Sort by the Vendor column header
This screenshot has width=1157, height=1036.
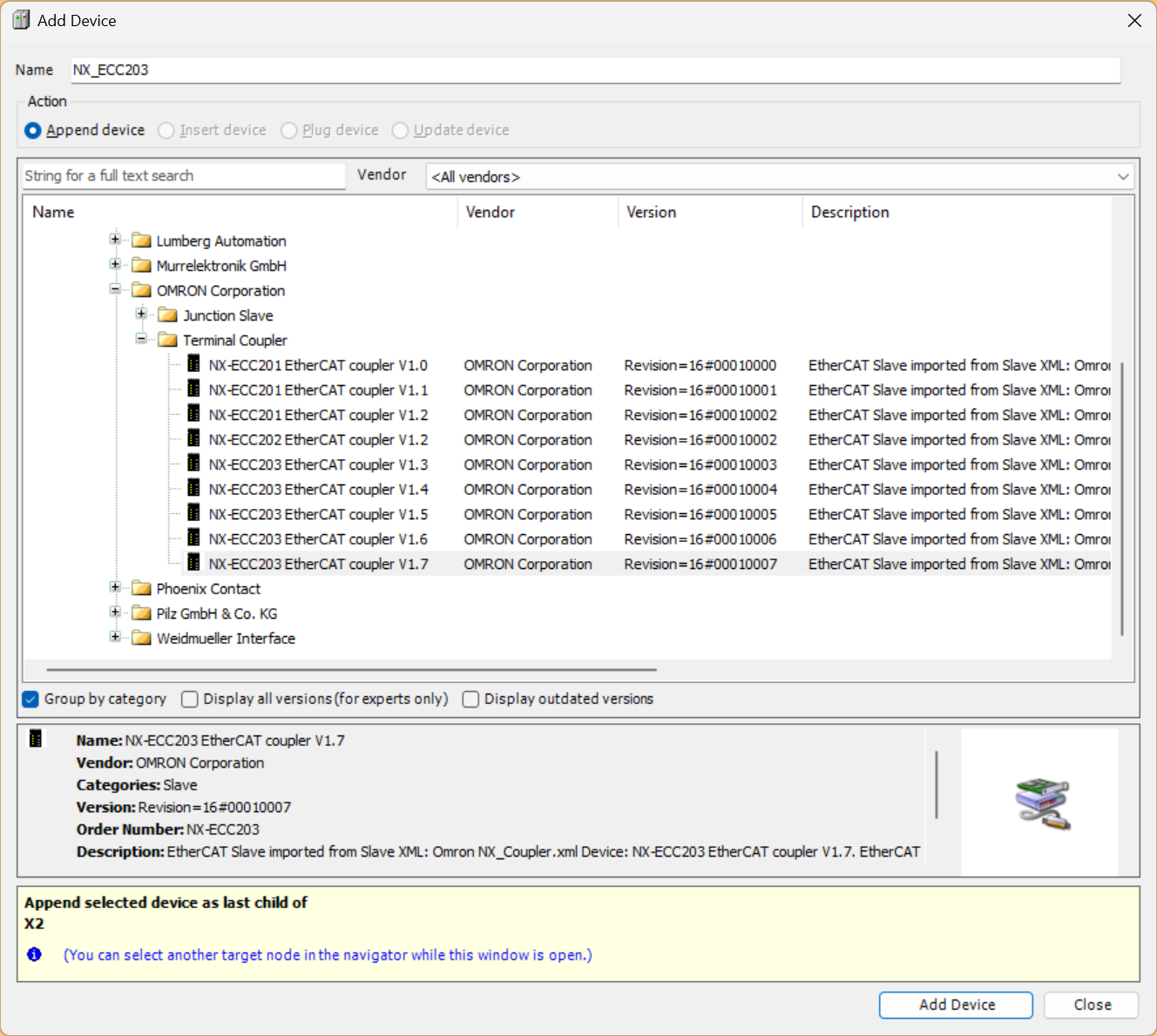(538, 212)
